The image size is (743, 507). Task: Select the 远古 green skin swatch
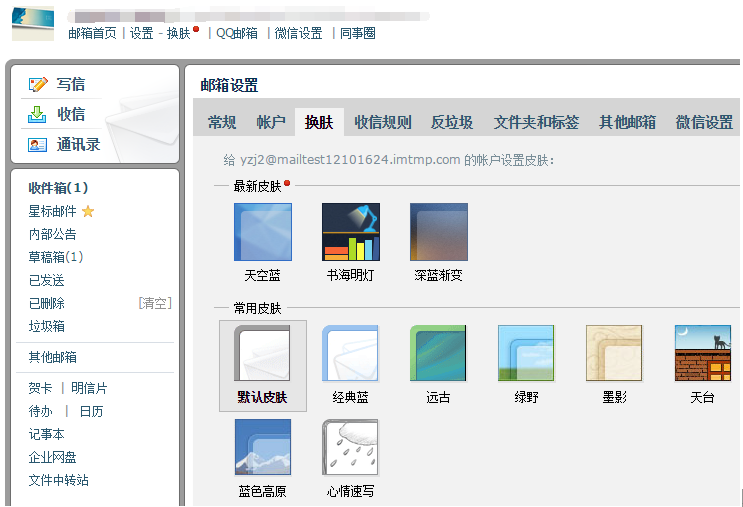click(438, 353)
